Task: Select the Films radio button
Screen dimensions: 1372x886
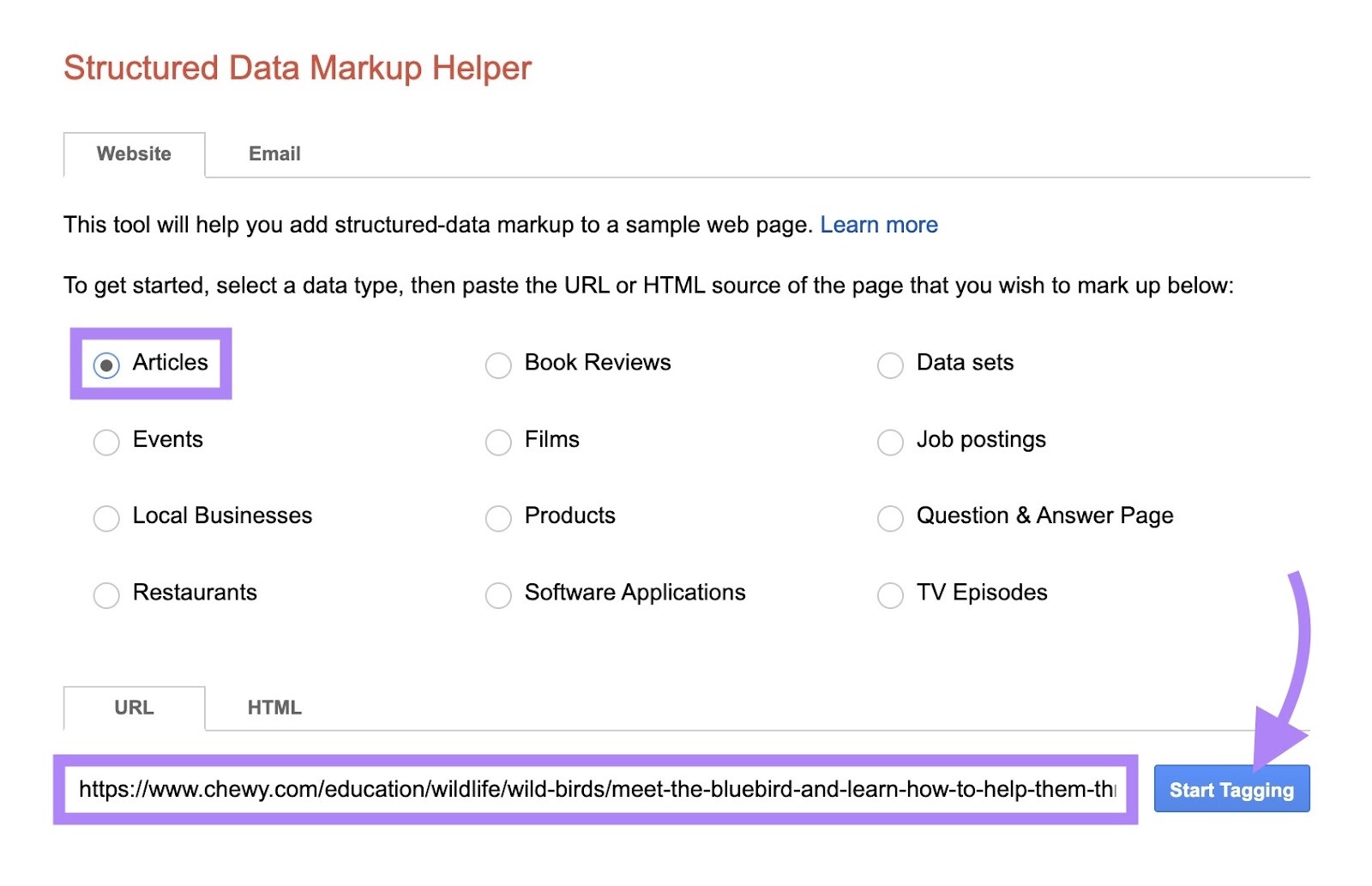Action: [x=498, y=442]
